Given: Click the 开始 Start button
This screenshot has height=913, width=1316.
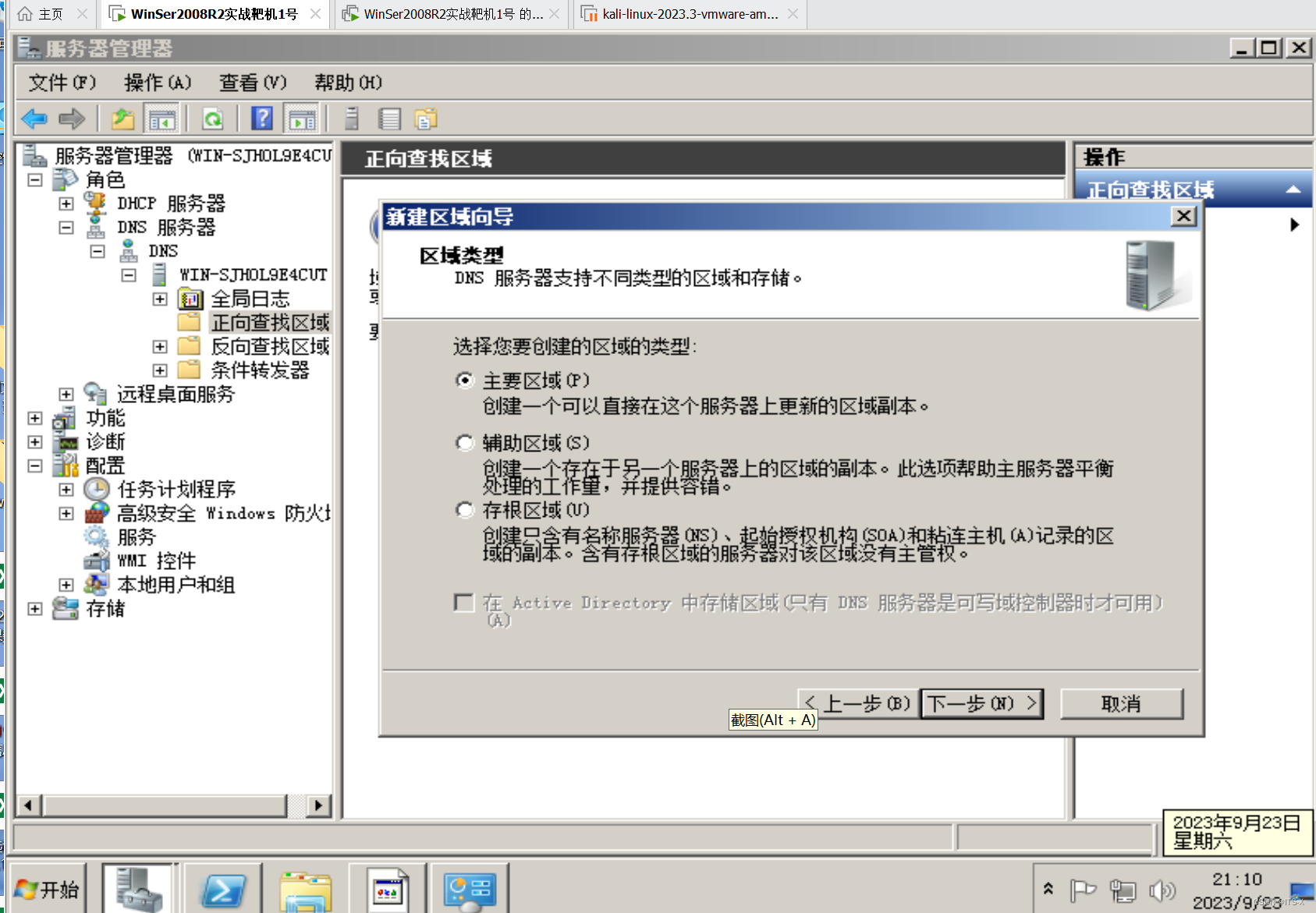Looking at the screenshot, I should [46, 890].
